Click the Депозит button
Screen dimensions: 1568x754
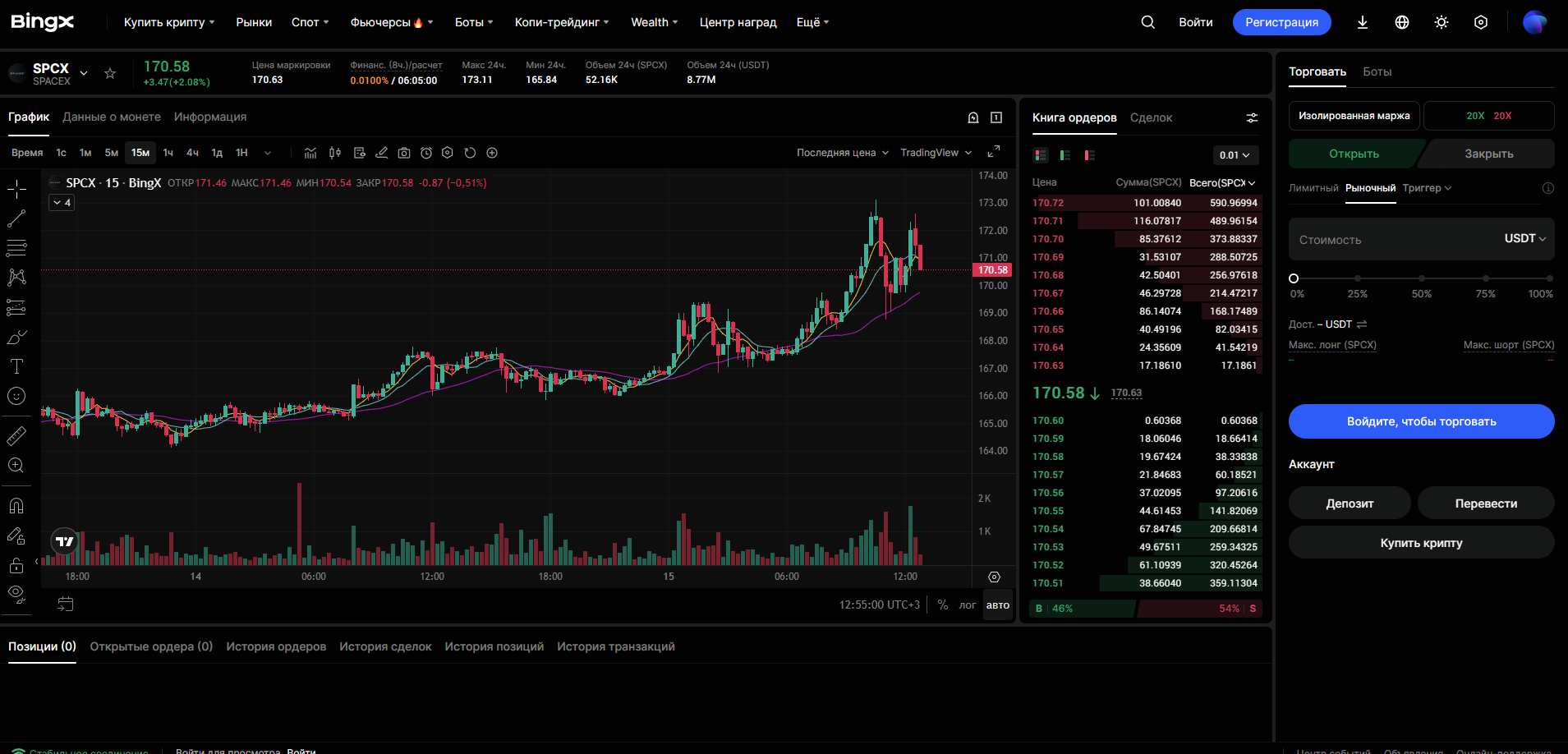click(x=1350, y=503)
